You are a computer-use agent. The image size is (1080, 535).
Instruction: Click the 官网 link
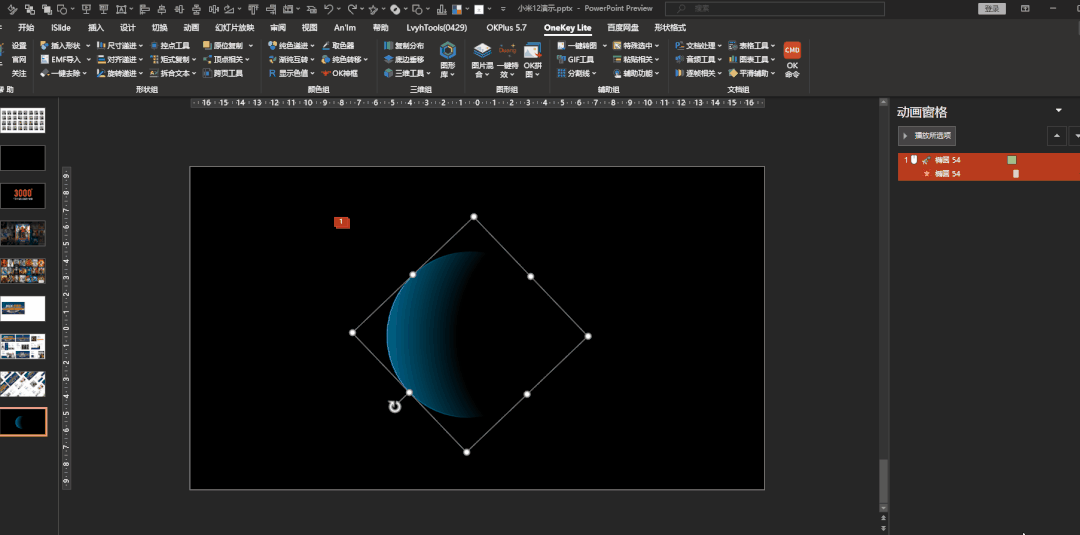point(19,59)
